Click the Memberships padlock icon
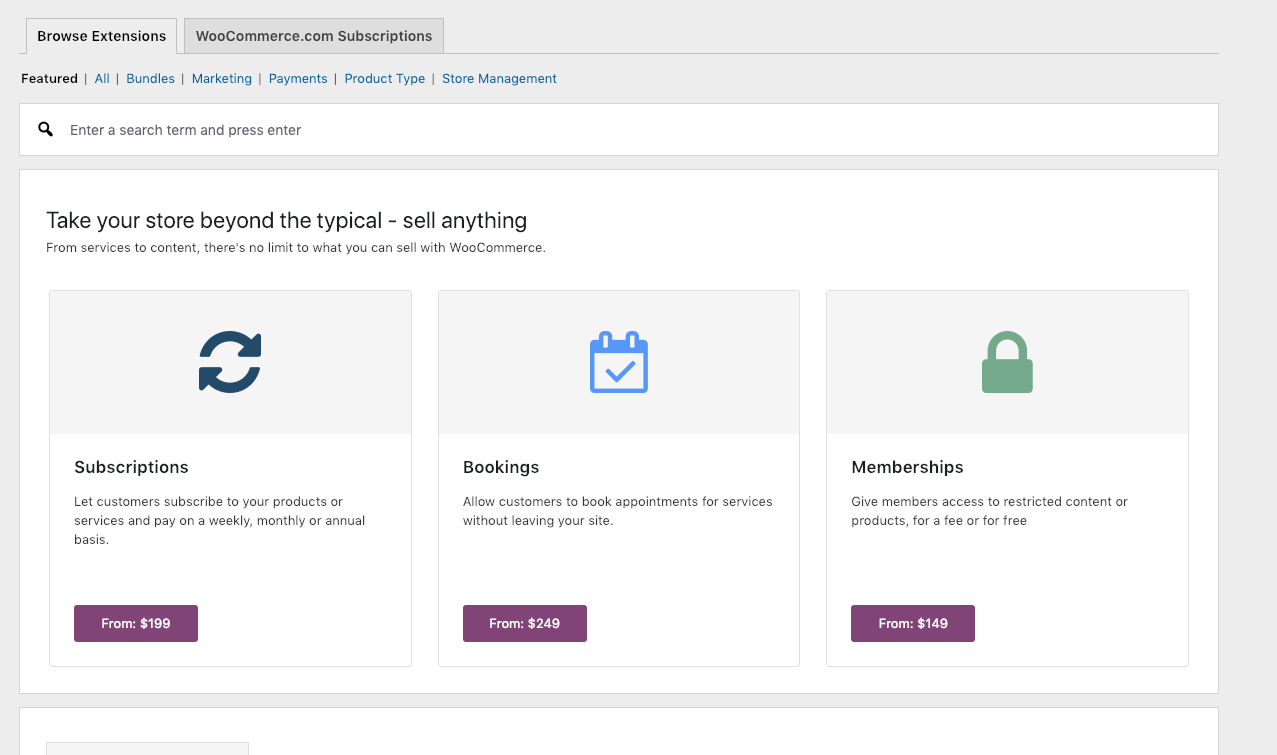Screen dimensions: 1277x755 tap(1007, 362)
